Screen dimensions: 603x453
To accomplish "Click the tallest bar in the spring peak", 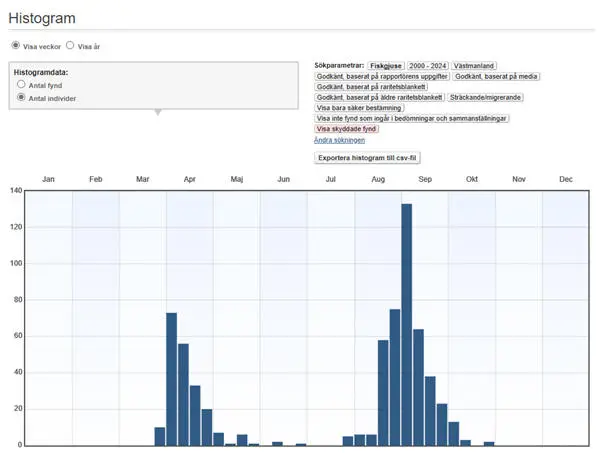I will click(171, 378).
